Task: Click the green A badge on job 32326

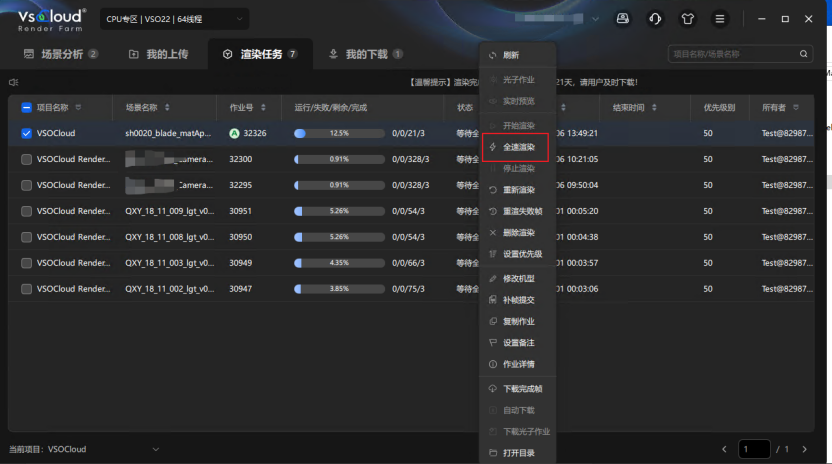Action: [234, 133]
